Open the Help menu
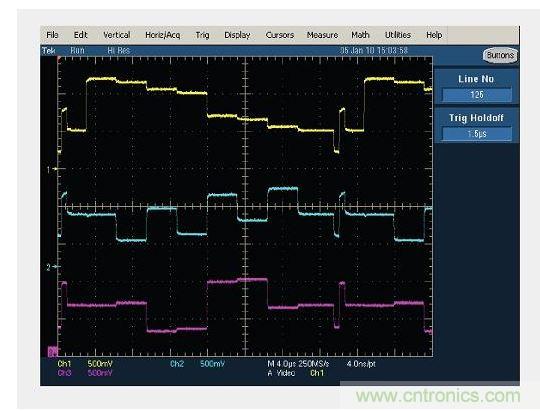This screenshot has height=411, width=540. coord(434,35)
